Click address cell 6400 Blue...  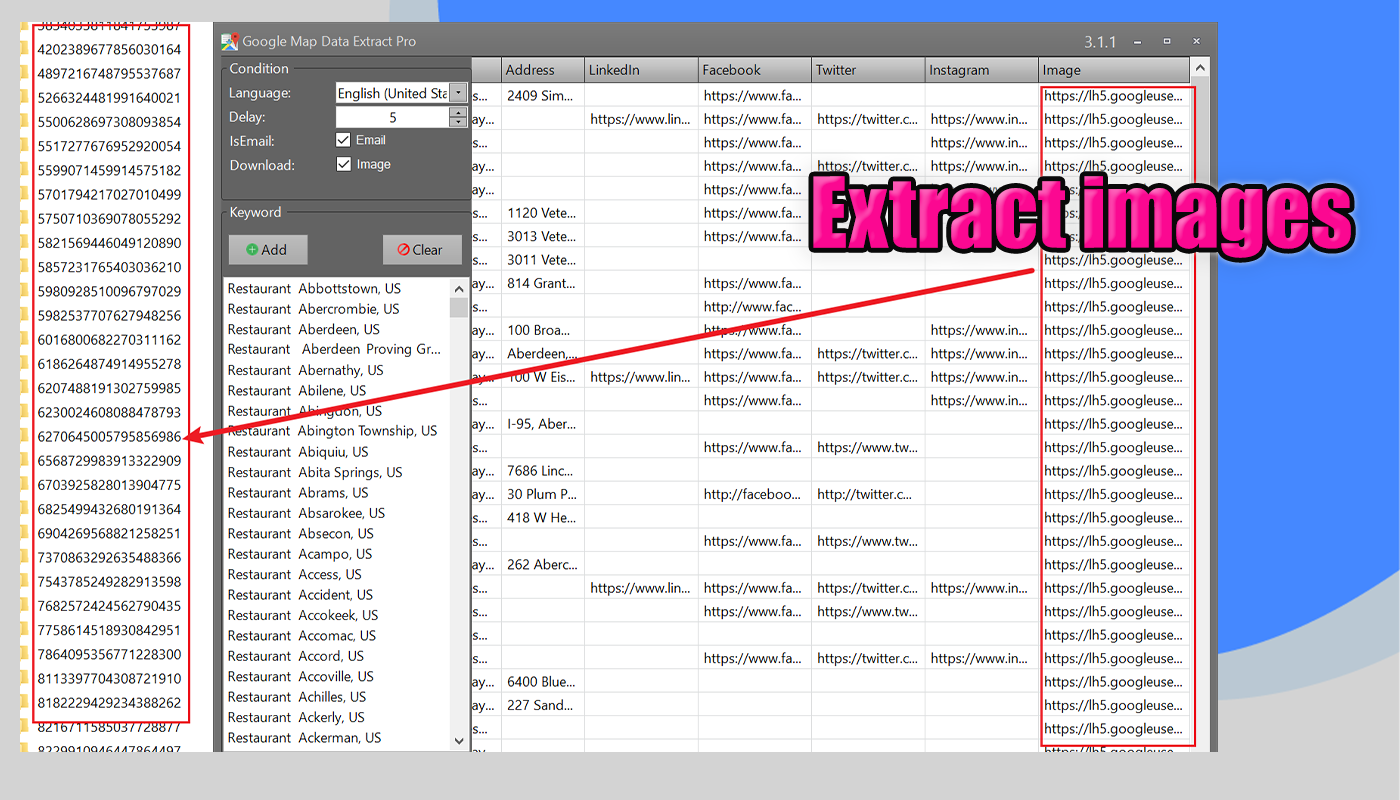pos(542,682)
